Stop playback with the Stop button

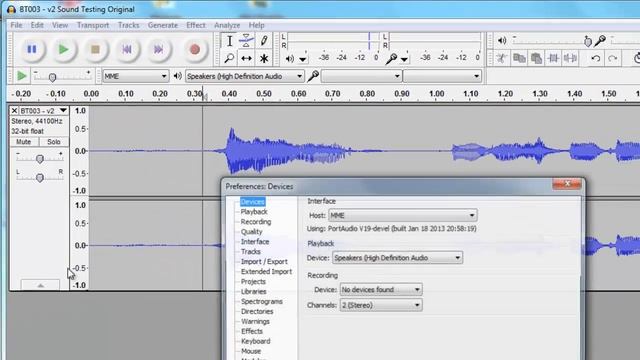tap(95, 49)
